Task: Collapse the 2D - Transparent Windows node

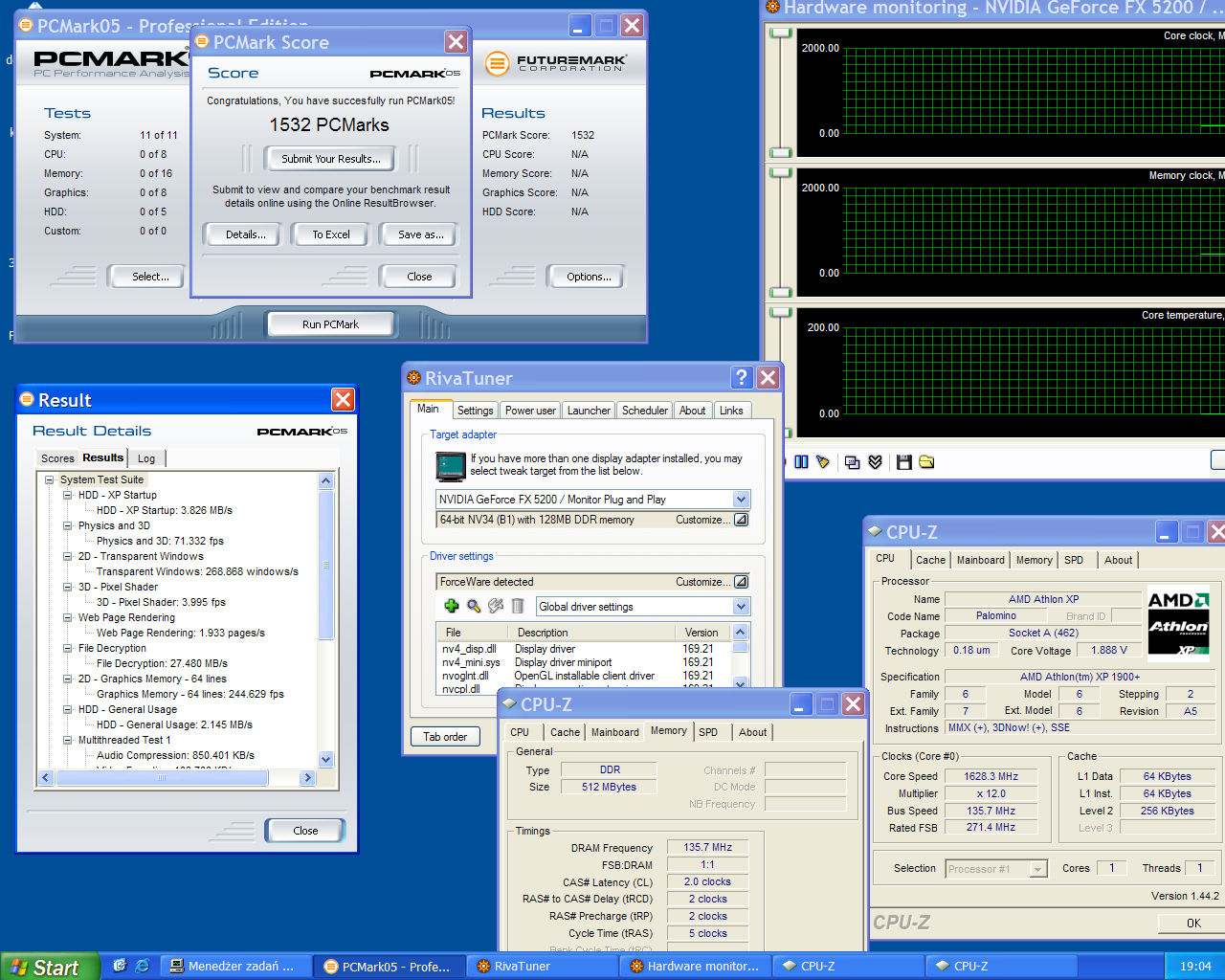Action: pyautogui.click(x=67, y=556)
